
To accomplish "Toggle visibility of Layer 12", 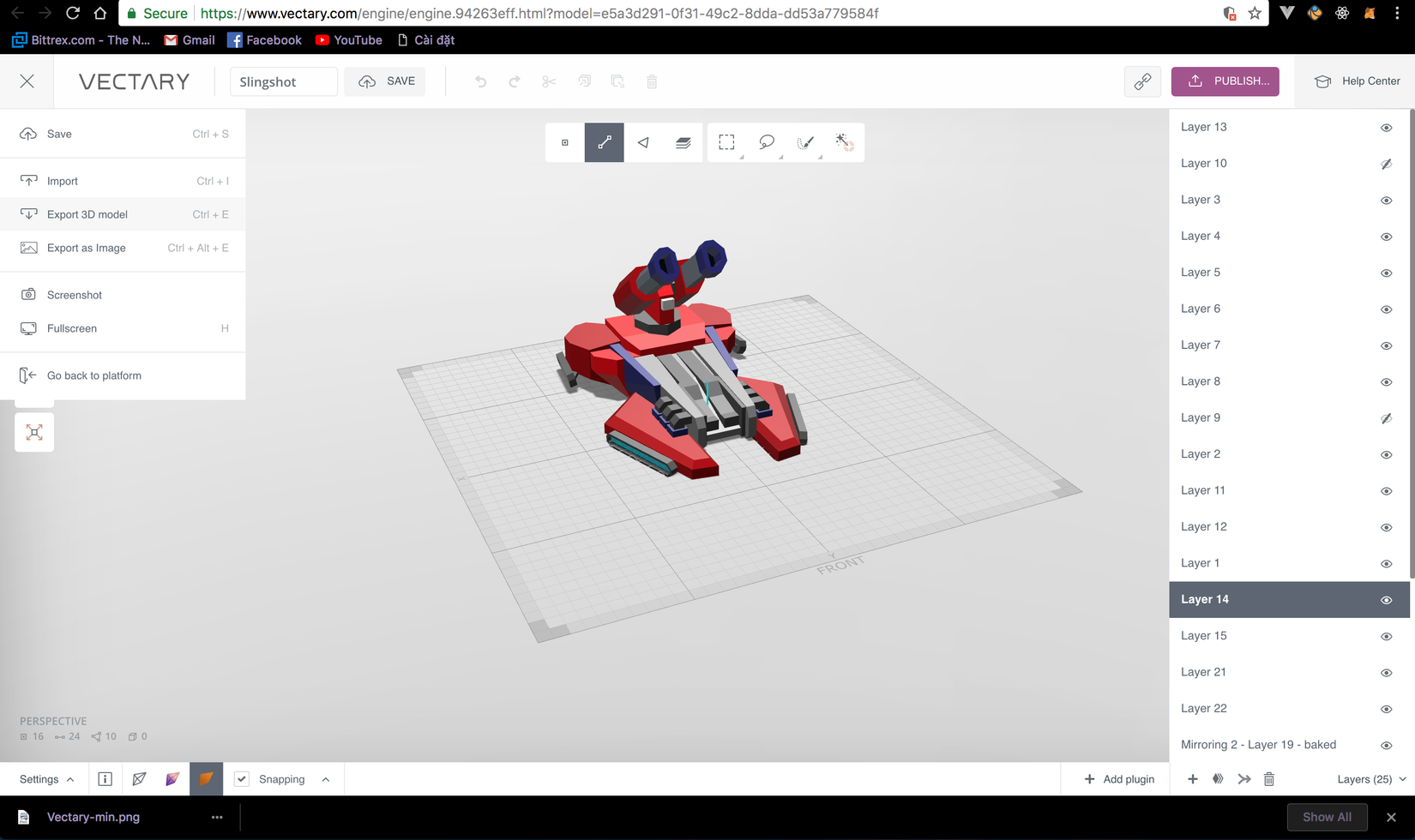I will point(1386,527).
